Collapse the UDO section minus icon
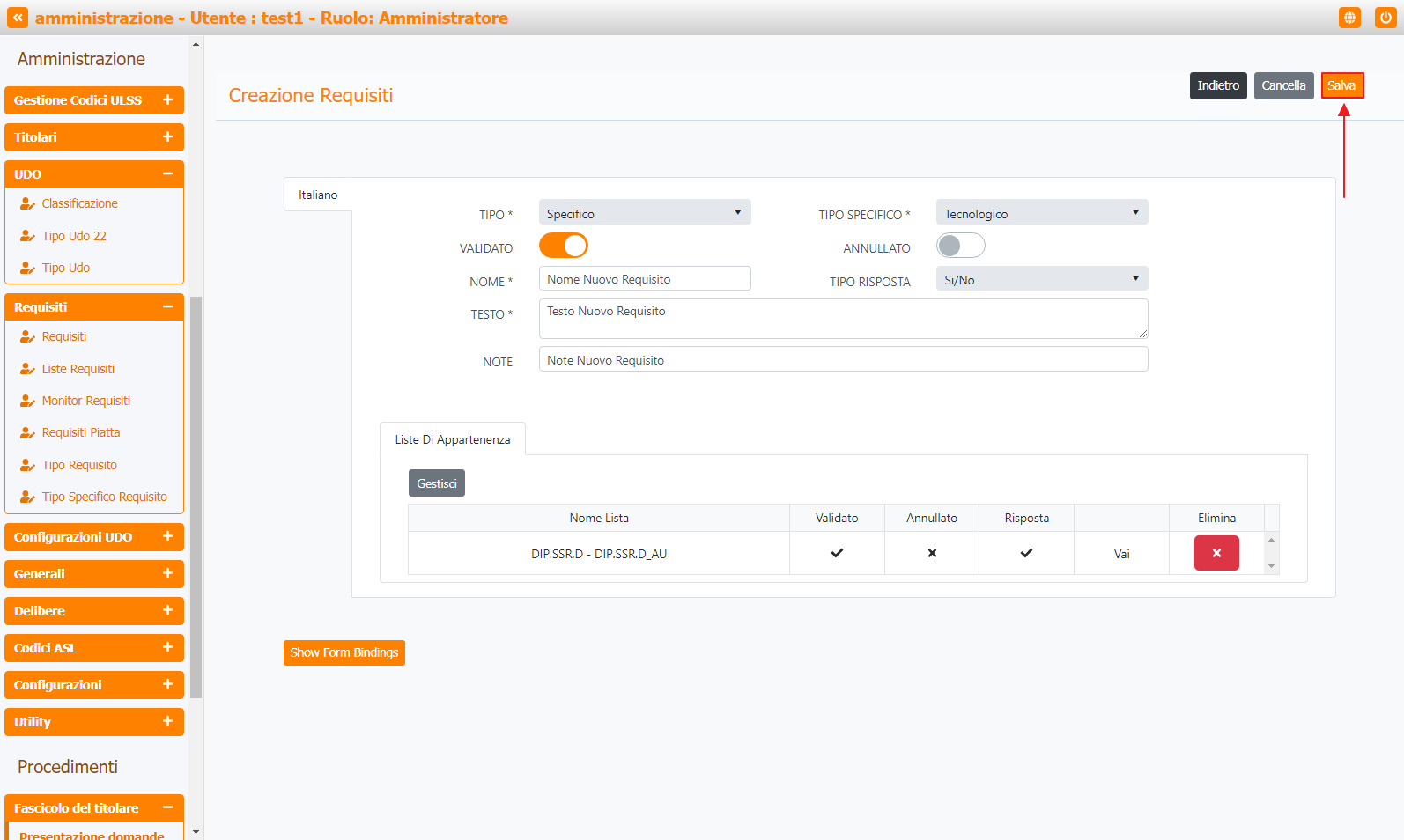 click(x=167, y=174)
